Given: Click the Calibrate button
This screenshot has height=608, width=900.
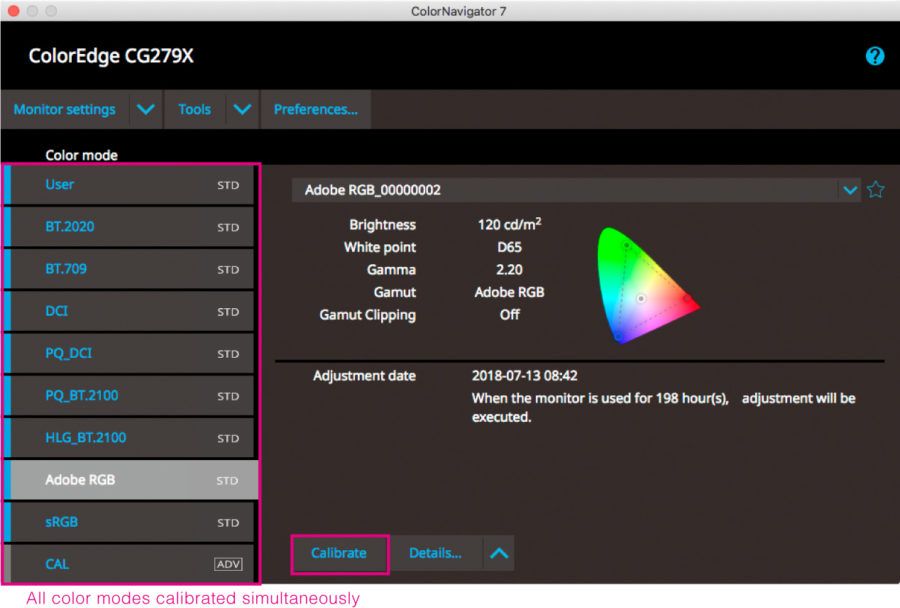Looking at the screenshot, I should 339,553.
